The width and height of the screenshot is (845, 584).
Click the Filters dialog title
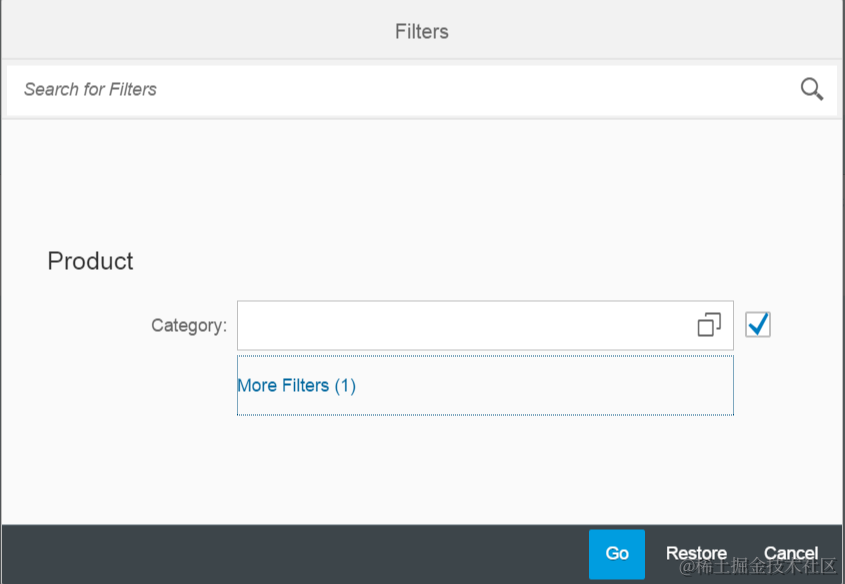[x=422, y=31]
